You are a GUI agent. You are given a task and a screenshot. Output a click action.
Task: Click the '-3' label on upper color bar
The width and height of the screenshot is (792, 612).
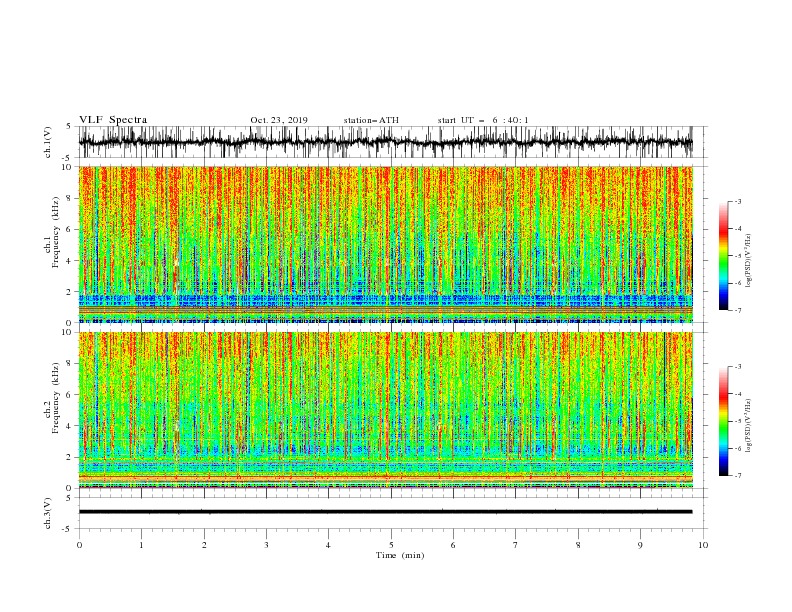pos(737,201)
